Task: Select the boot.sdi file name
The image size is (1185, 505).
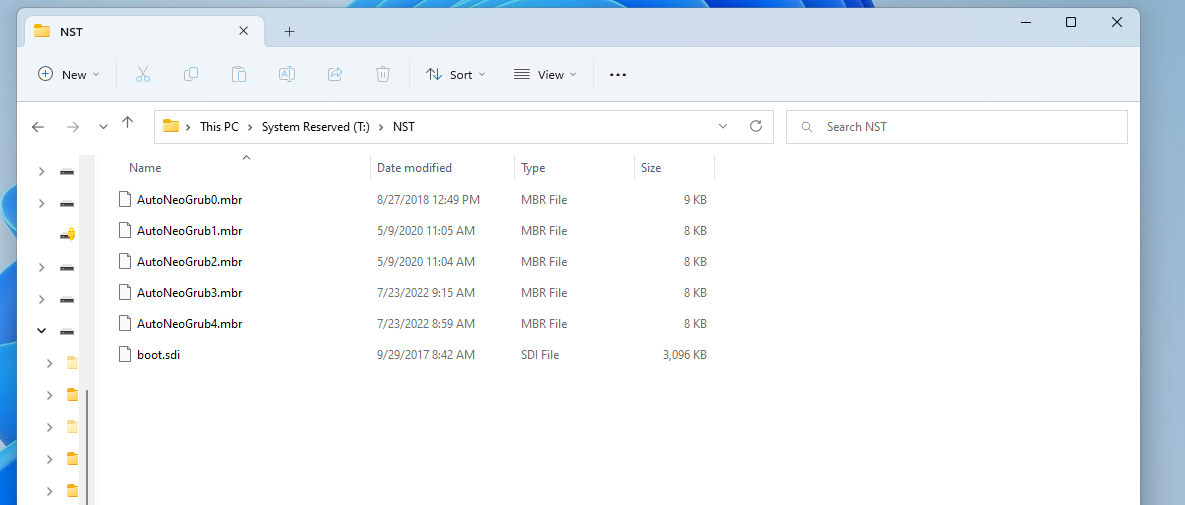Action: [x=159, y=354]
